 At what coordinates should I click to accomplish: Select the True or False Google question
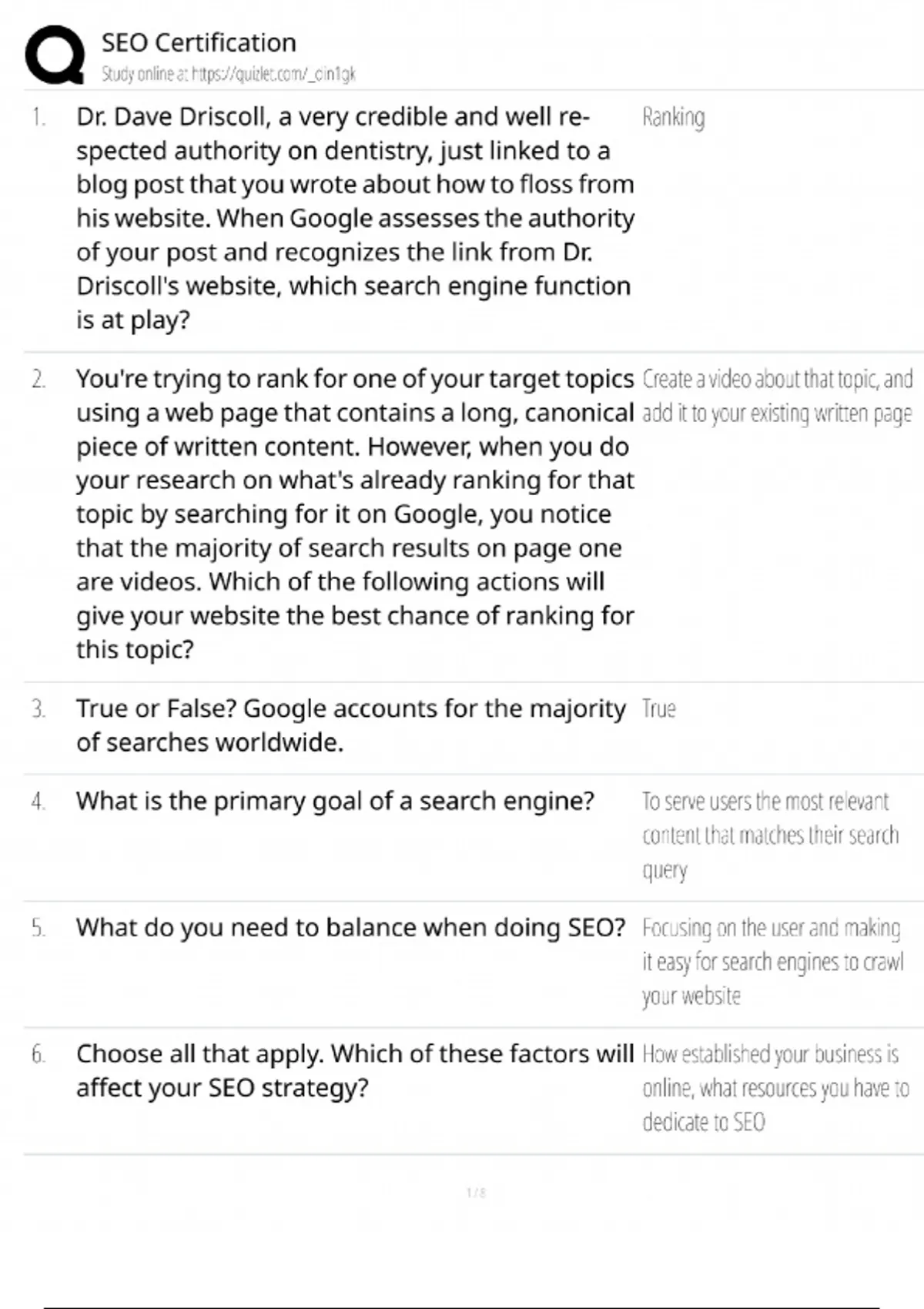tap(350, 725)
